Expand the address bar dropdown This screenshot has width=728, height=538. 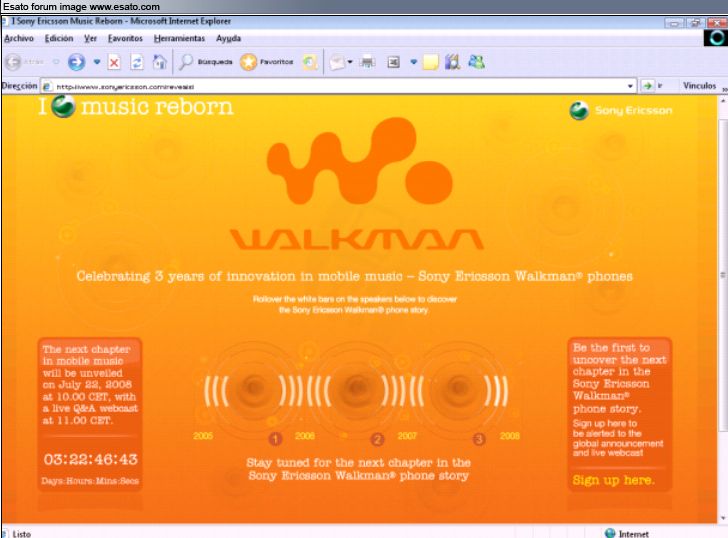(x=630, y=86)
